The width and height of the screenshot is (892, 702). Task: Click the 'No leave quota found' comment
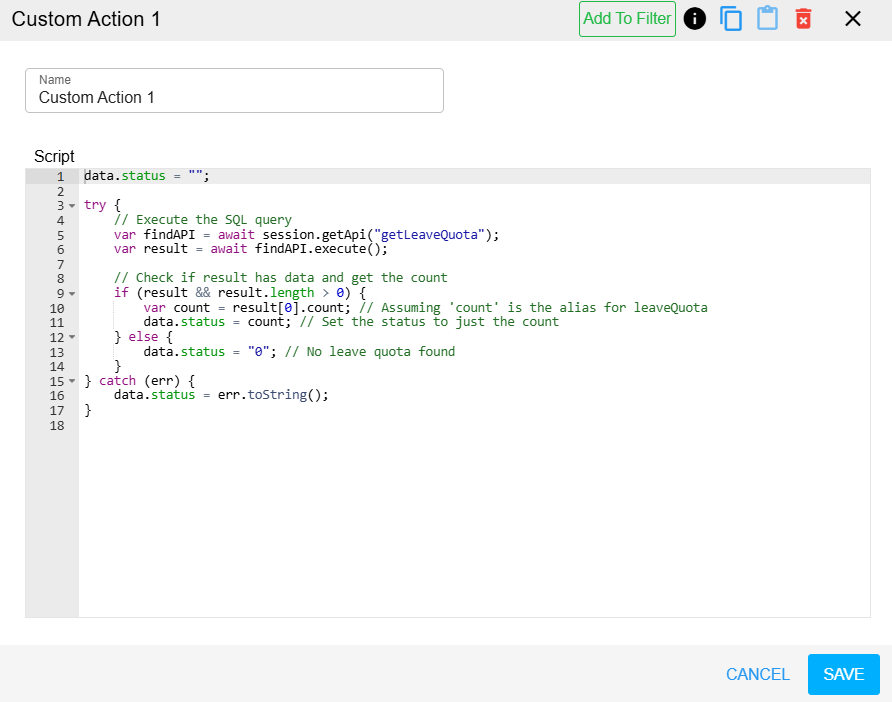pyautogui.click(x=370, y=352)
